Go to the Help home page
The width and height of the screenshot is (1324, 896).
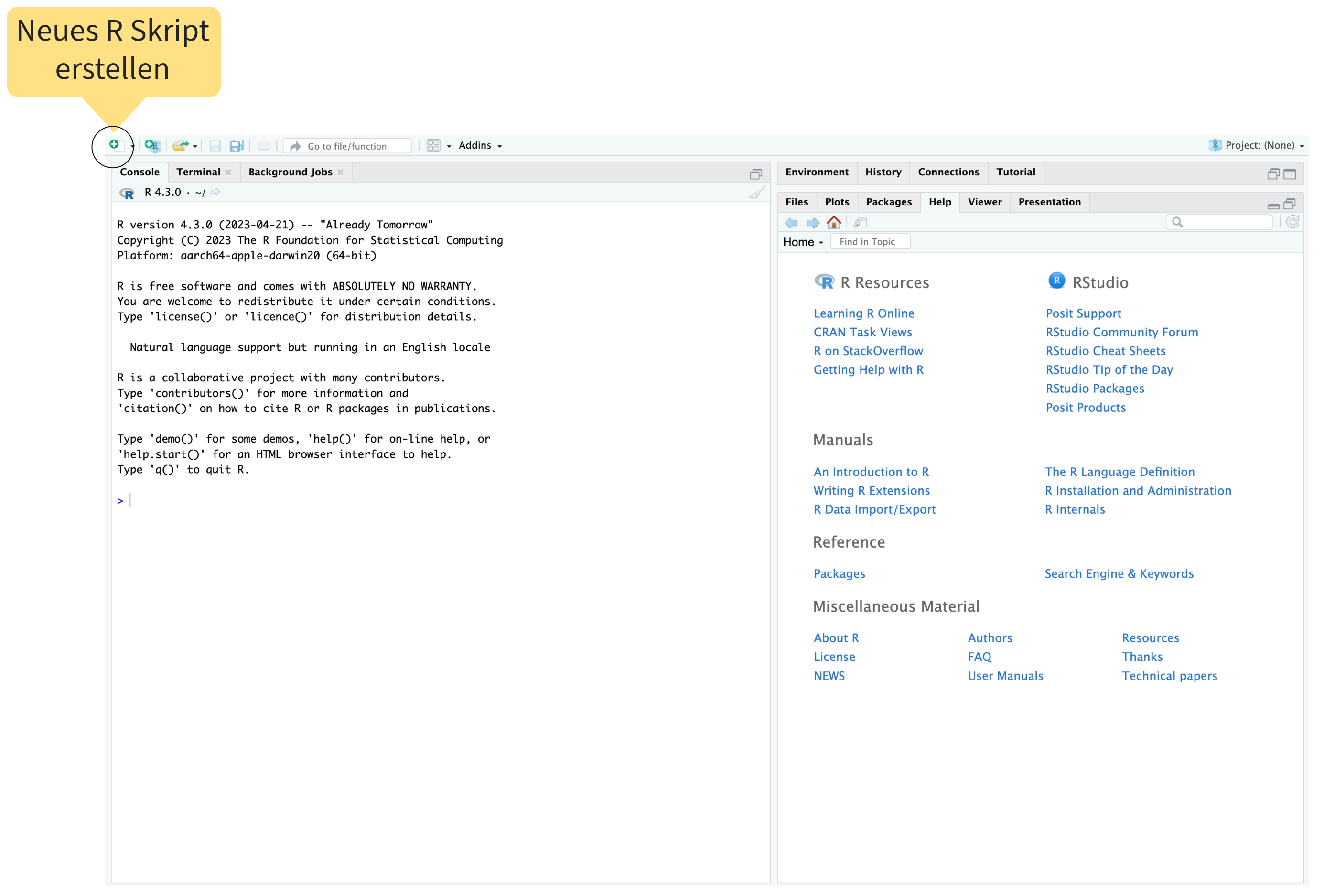click(833, 222)
